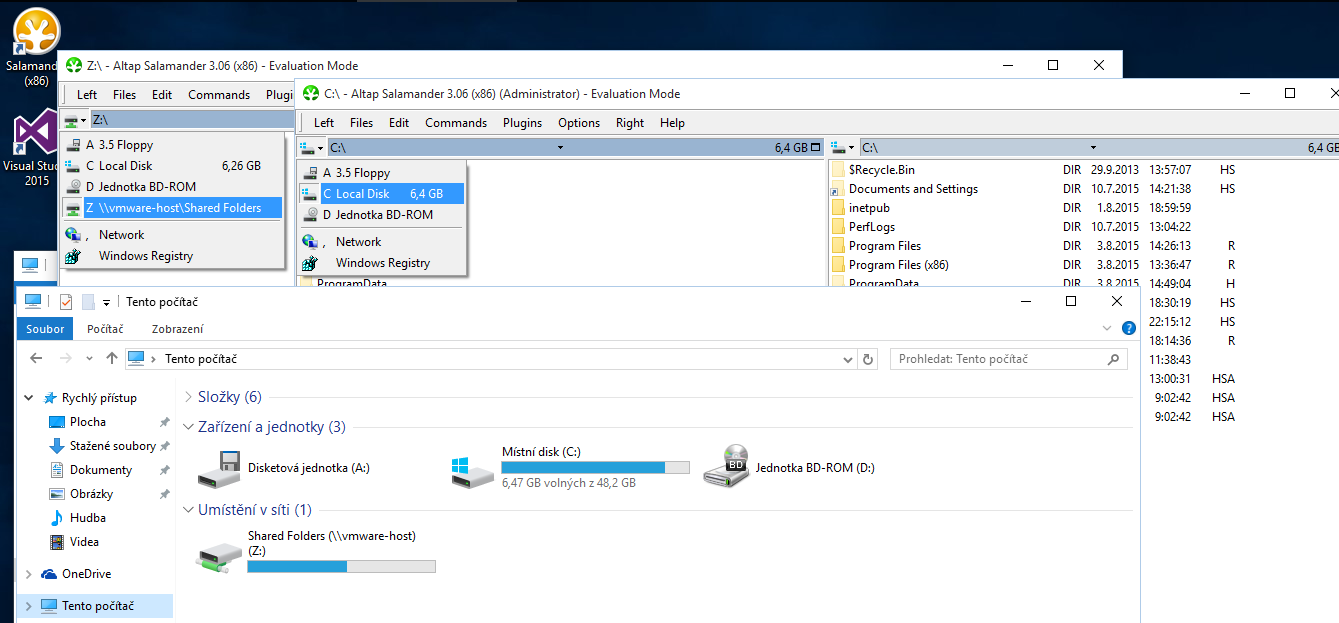Pick D Jednotka BD-ROM in Z:\ window drive menu

tap(173, 187)
